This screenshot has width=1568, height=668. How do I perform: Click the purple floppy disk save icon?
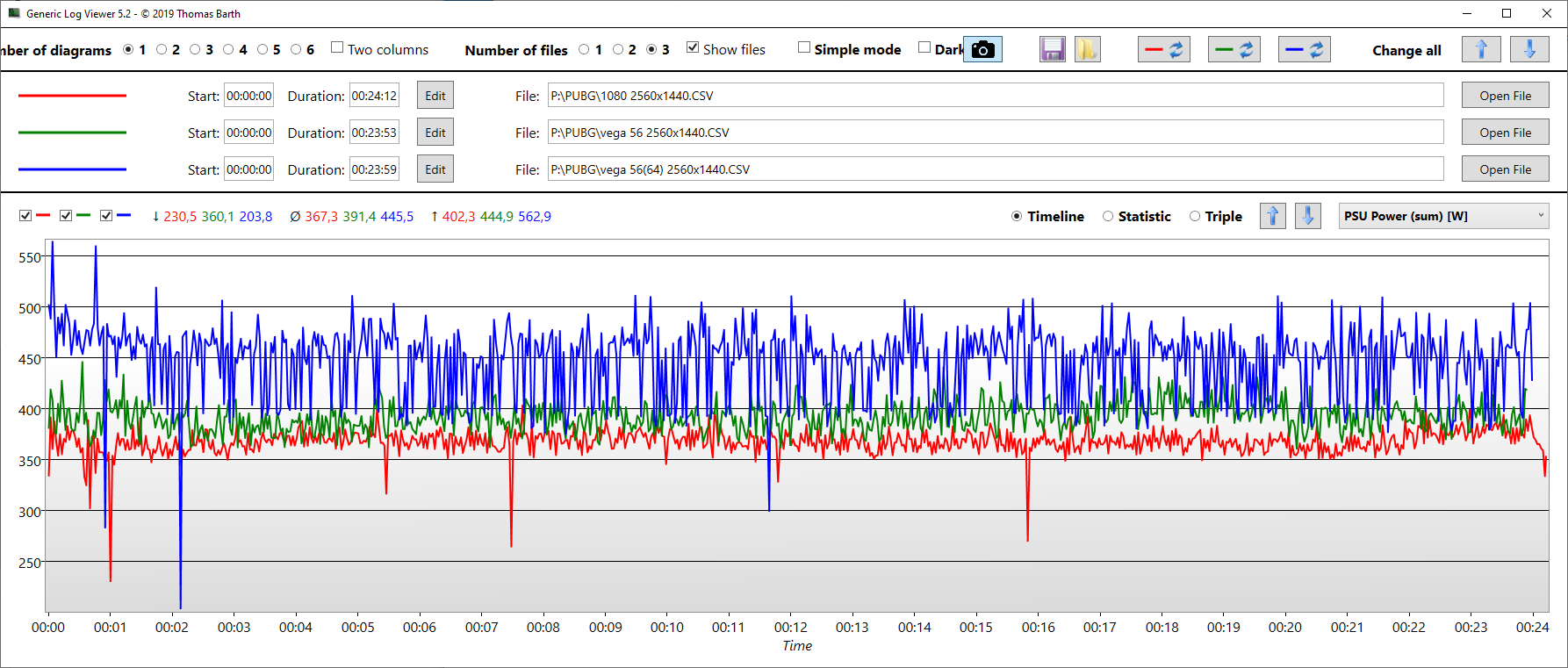coord(1052,50)
